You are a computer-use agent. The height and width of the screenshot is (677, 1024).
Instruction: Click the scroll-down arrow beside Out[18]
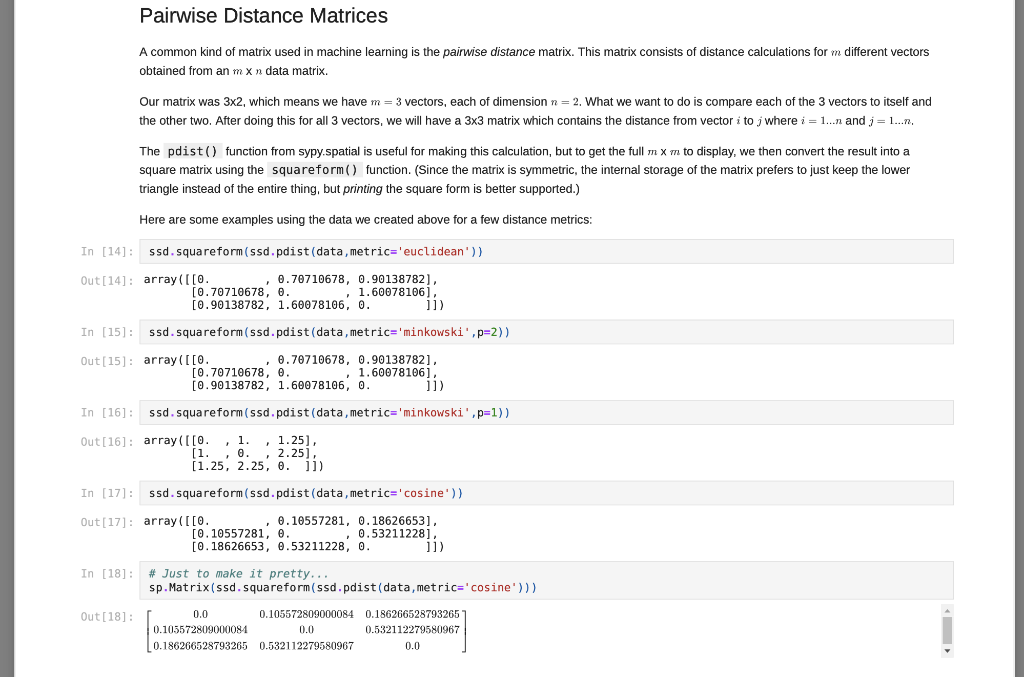946,651
